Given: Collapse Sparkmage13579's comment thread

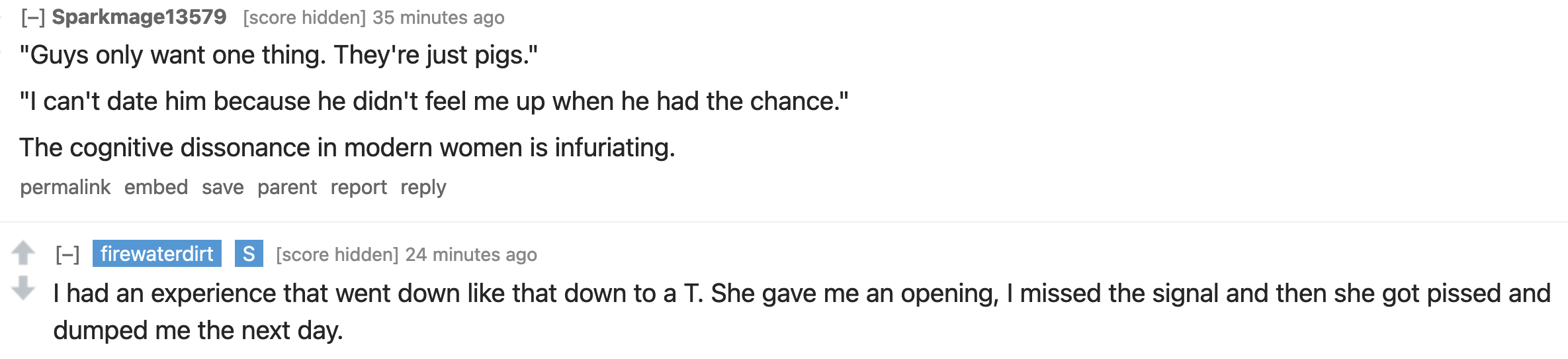Looking at the screenshot, I should 32,17.
